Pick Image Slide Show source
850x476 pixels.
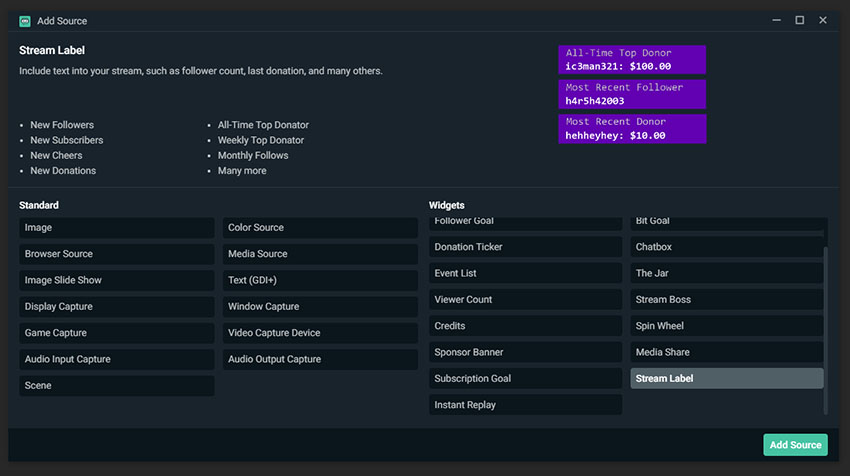click(117, 280)
